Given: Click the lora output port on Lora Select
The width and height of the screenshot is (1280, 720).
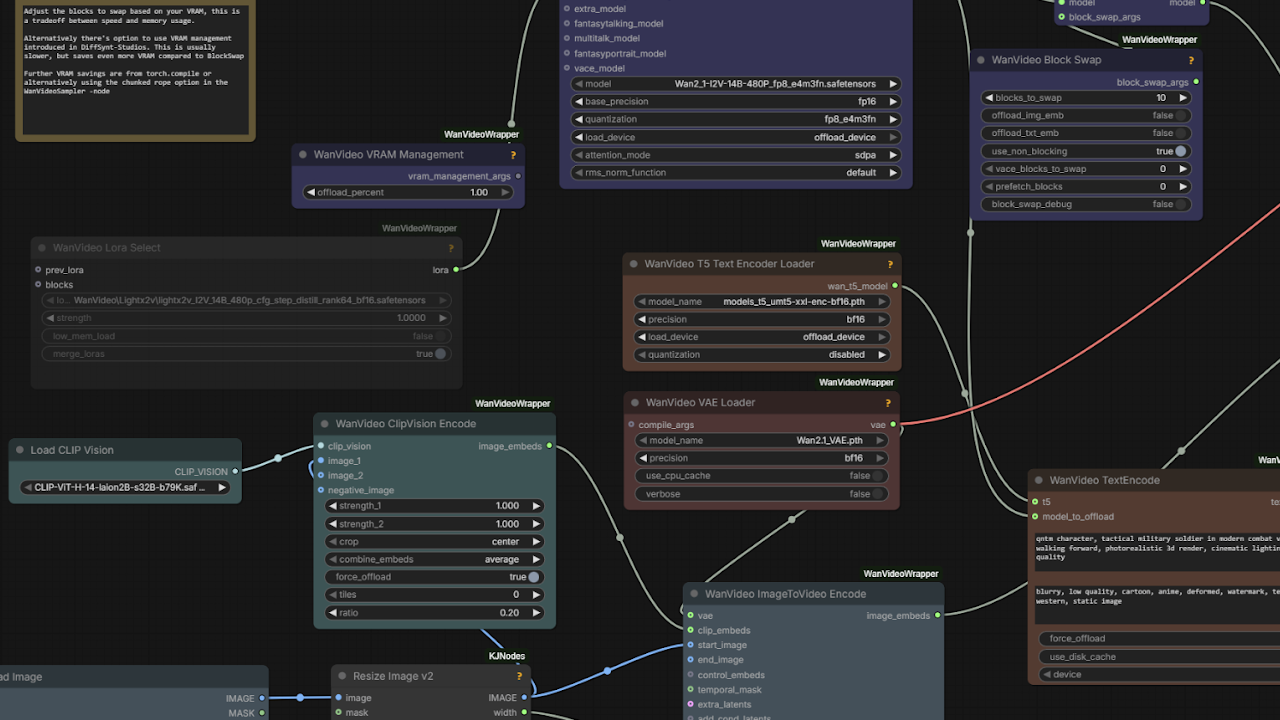Looking at the screenshot, I should coord(456,269).
